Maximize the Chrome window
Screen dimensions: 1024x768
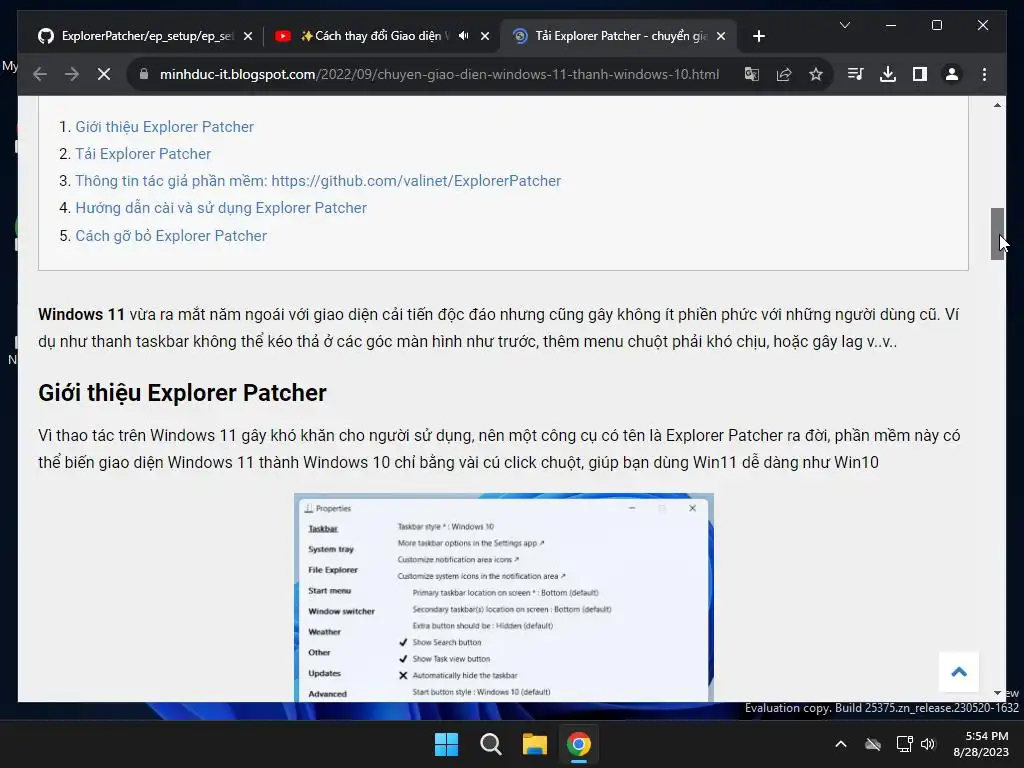(936, 25)
